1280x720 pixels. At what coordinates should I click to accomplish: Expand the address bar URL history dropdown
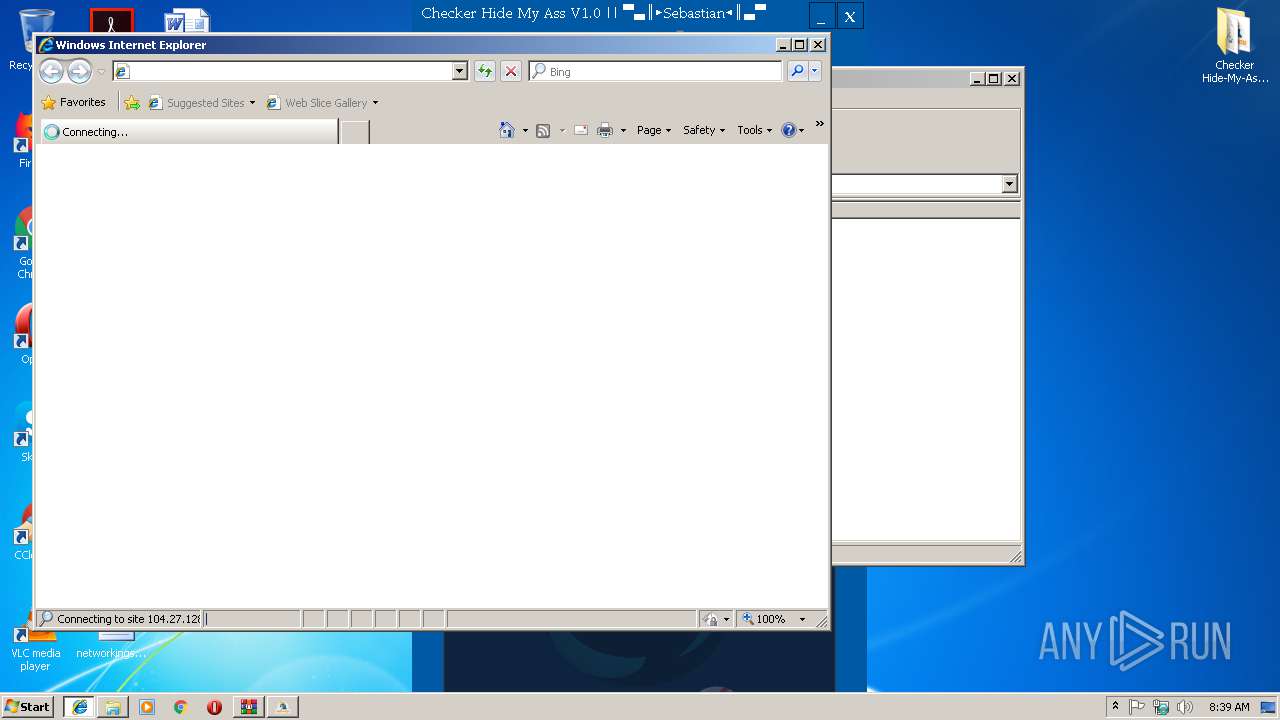[460, 71]
